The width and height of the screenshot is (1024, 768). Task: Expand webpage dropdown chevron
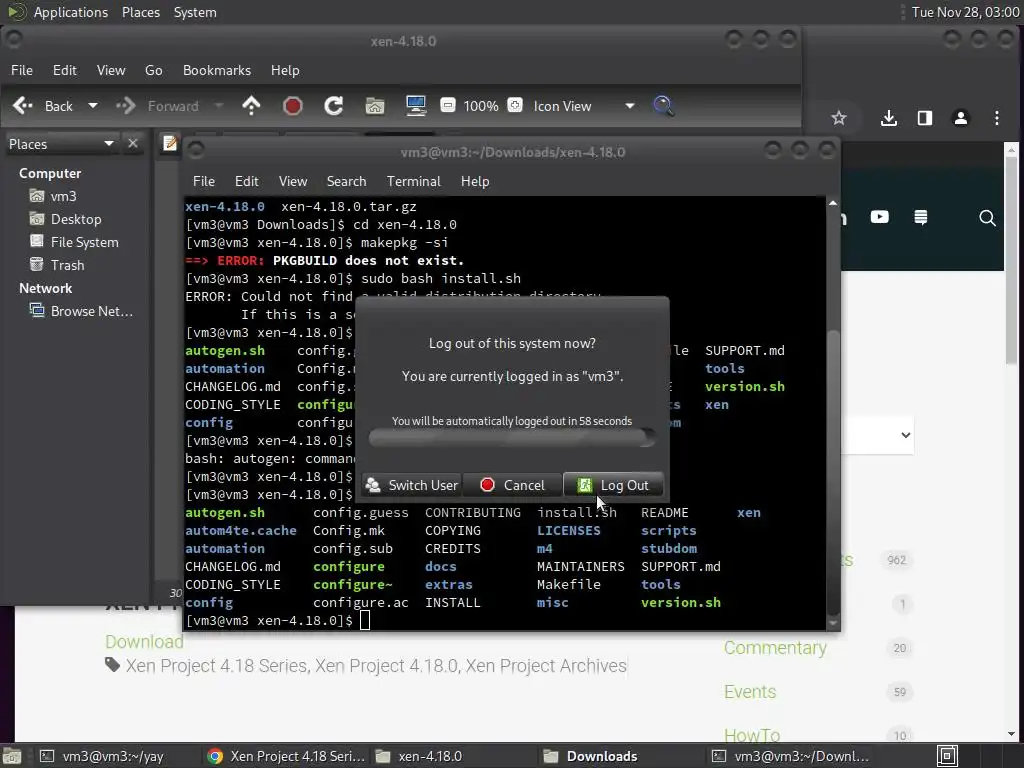pos(906,435)
